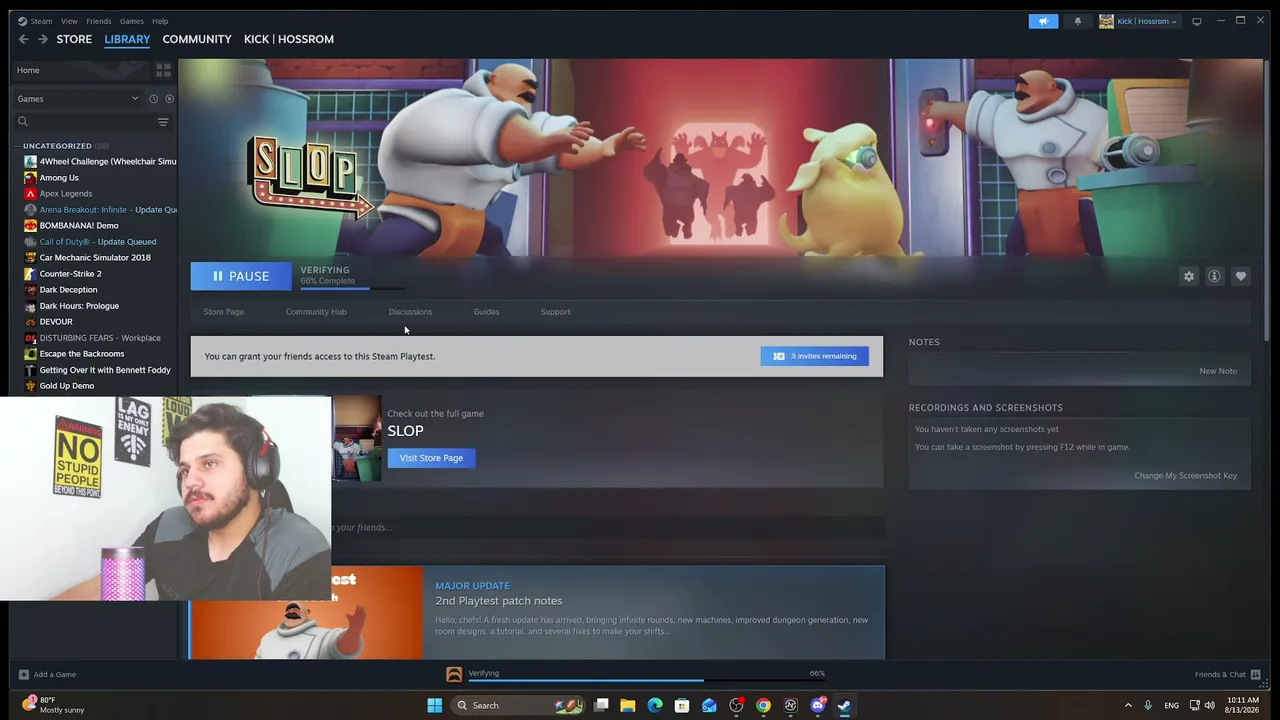The image size is (1280, 720).
Task: Pause the SLOP verification
Action: [241, 276]
